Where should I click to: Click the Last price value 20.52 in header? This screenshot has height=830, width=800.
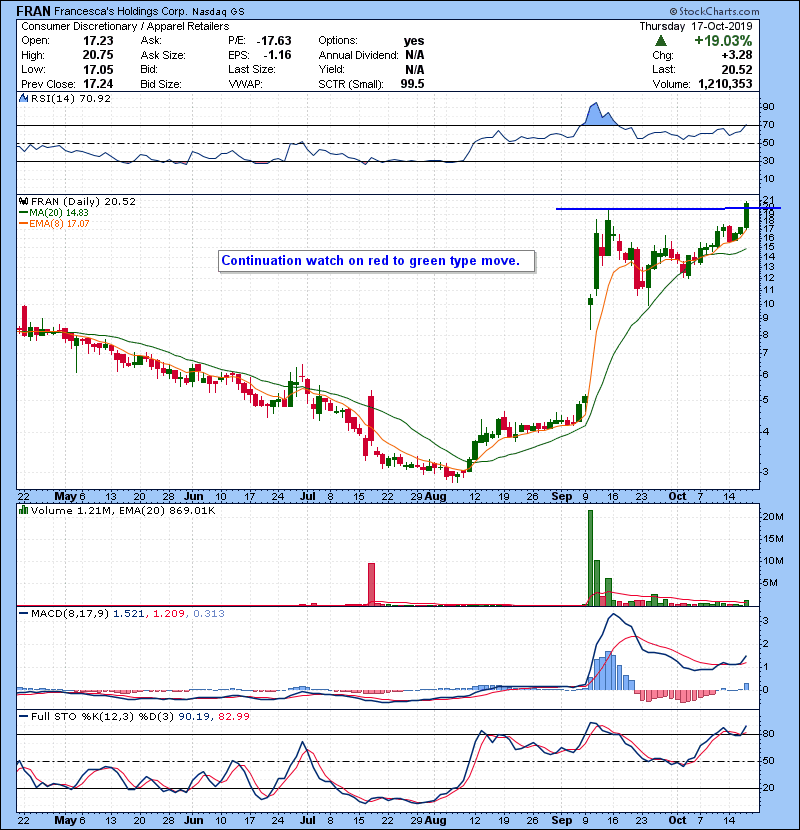[737, 69]
